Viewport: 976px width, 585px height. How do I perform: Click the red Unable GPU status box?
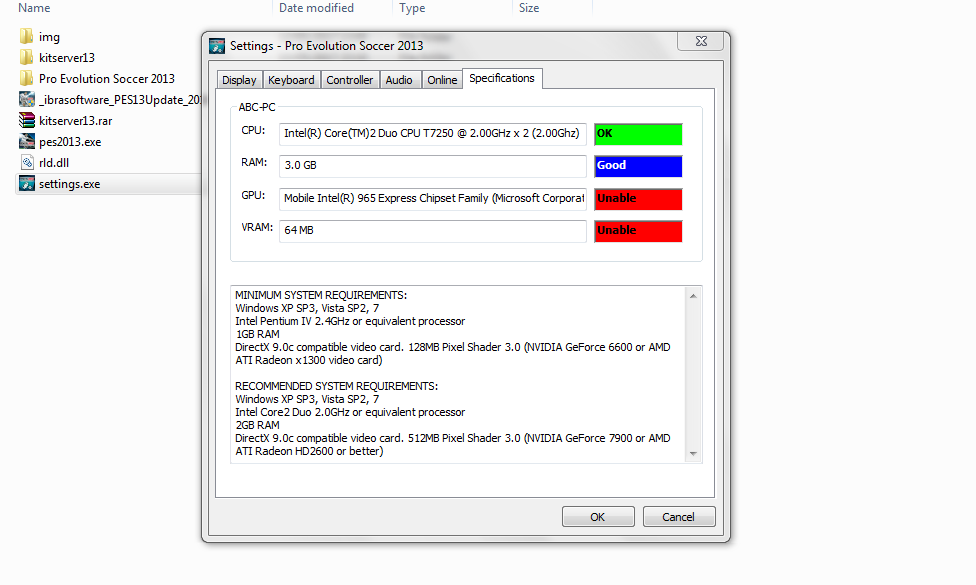(x=638, y=199)
